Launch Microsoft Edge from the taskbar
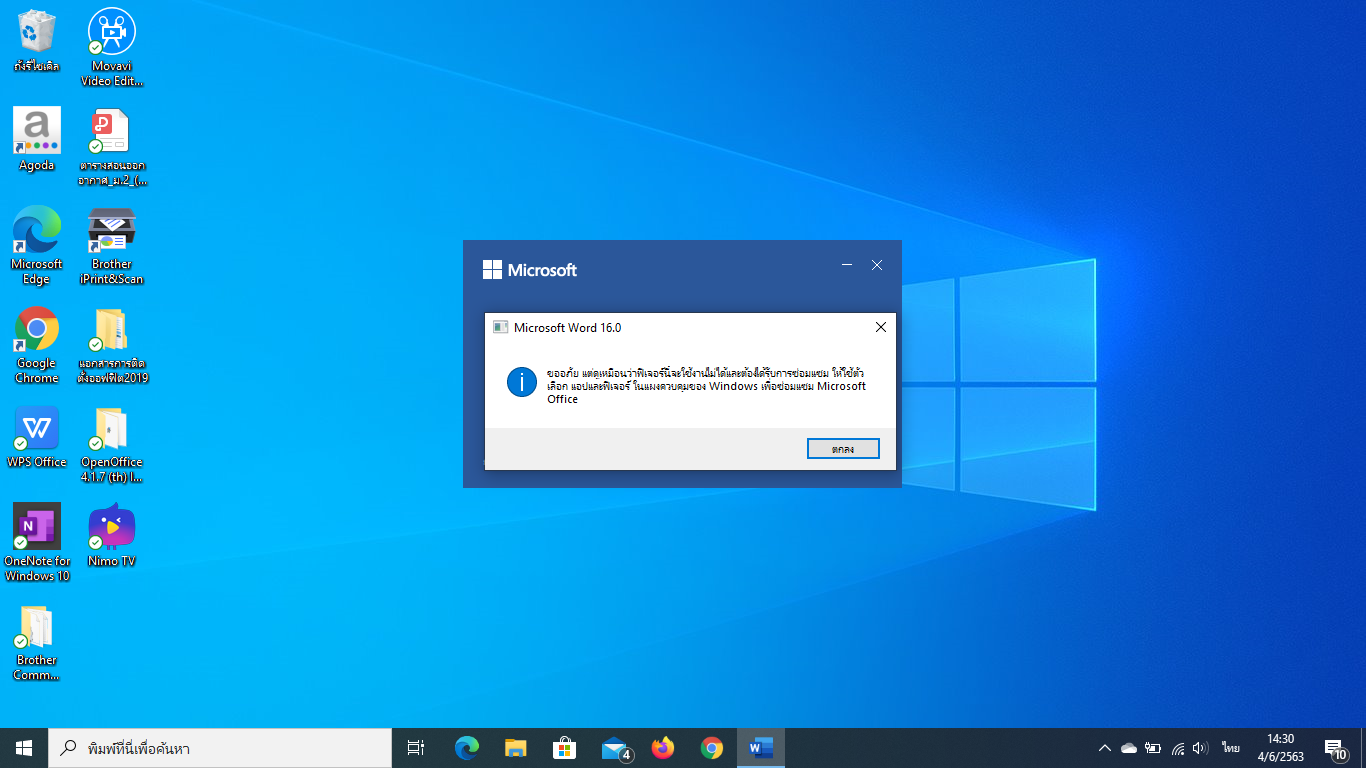The image size is (1366, 768). pos(466,748)
